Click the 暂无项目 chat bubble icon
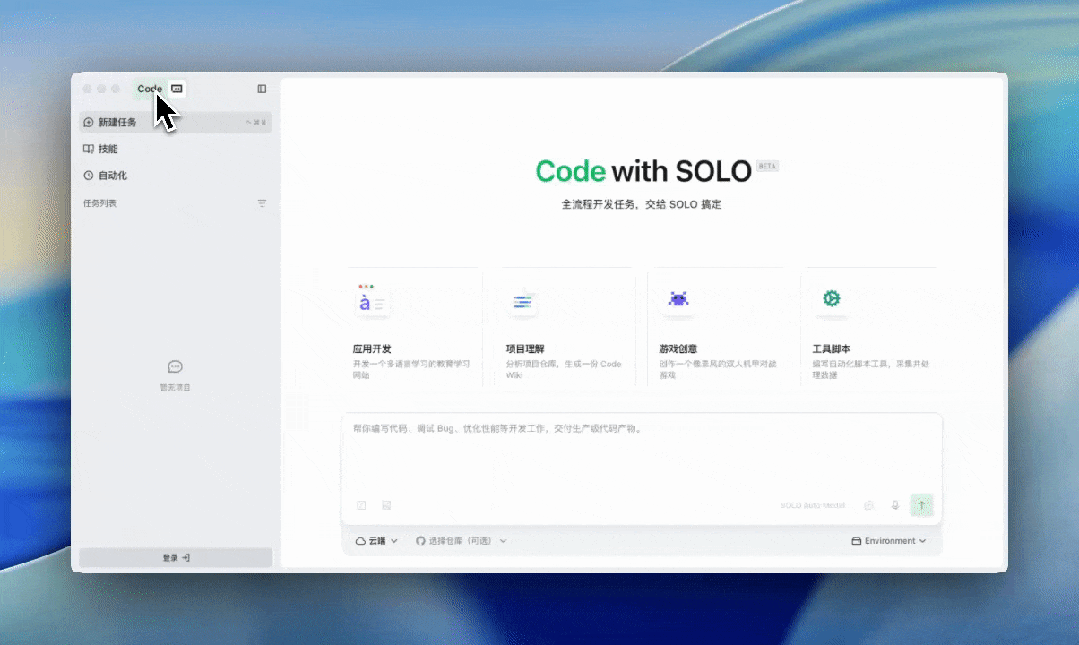This screenshot has height=645, width=1079. click(x=175, y=367)
